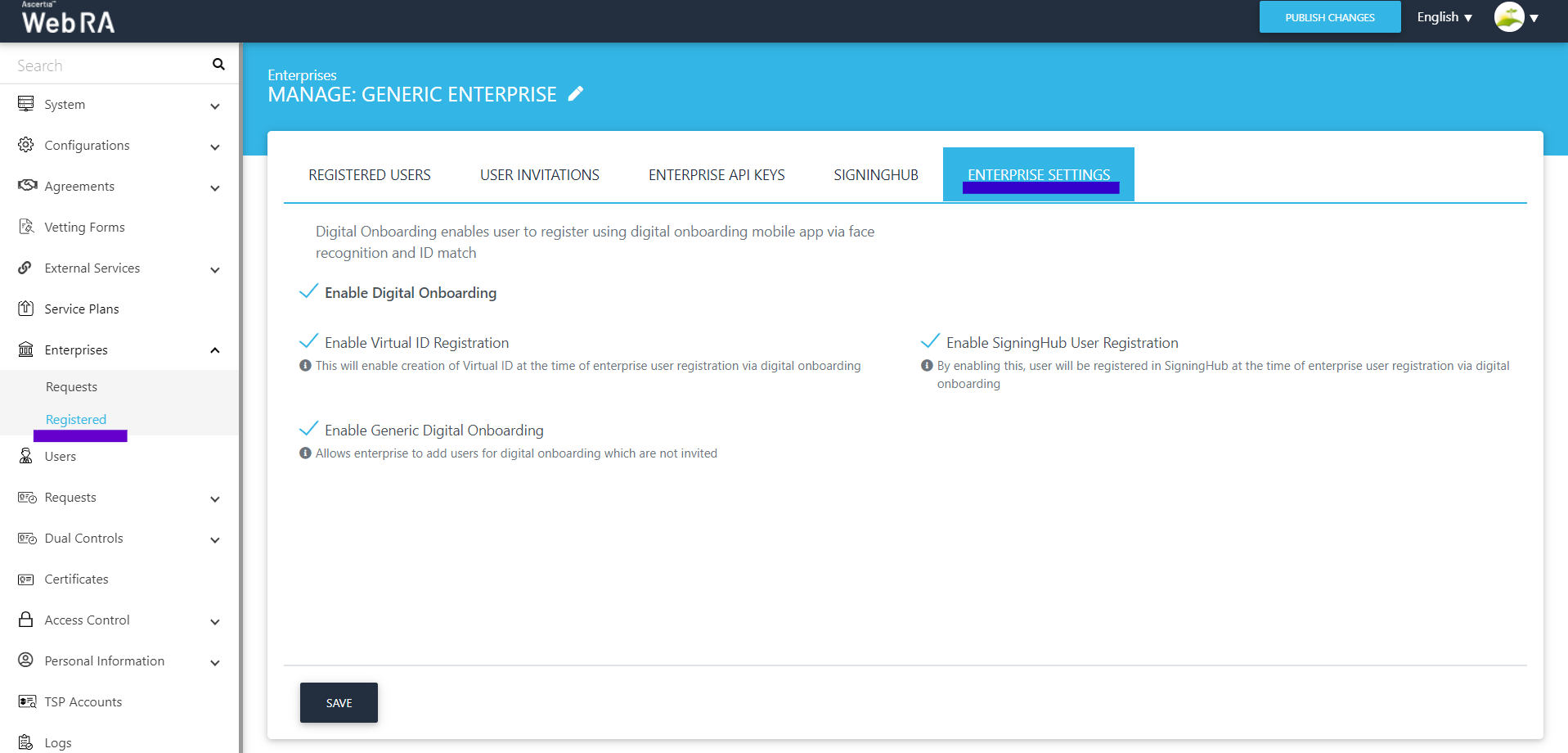Open Service Plans in the sidebar
The image size is (1568, 753).
pos(82,309)
